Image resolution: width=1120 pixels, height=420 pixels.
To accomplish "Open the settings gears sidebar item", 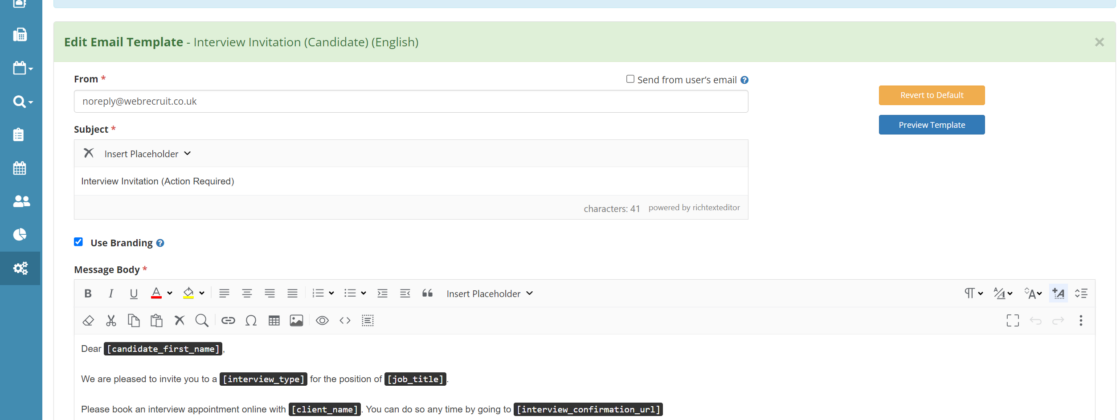I will click(x=20, y=268).
